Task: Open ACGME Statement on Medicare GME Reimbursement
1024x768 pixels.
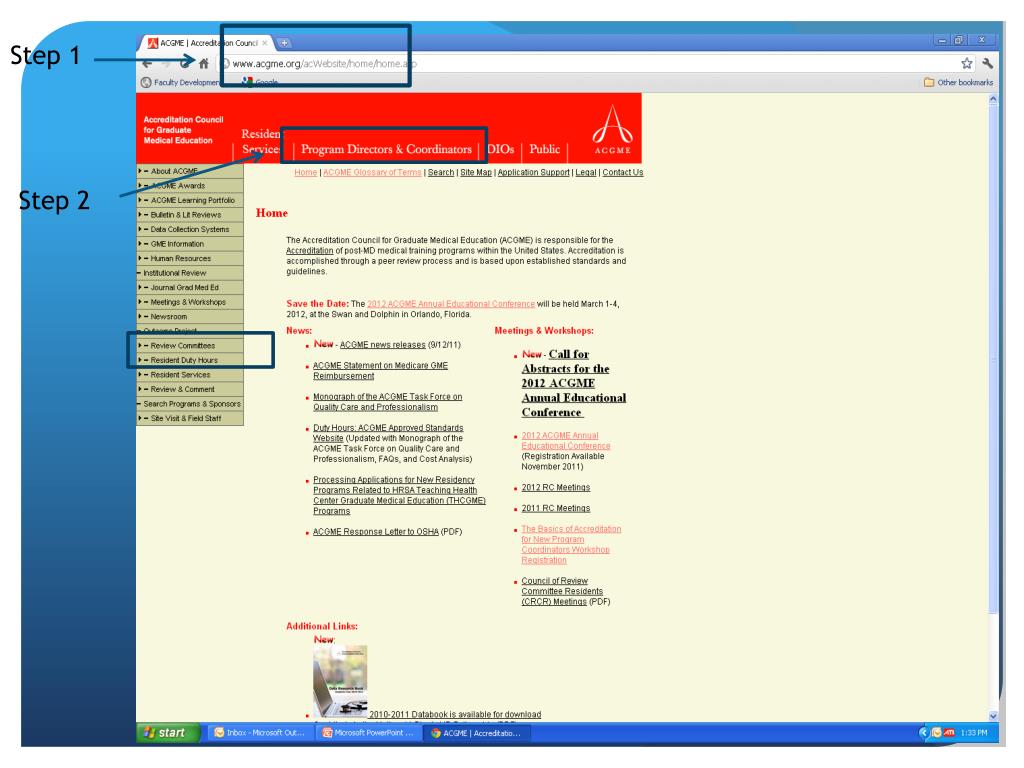Action: 380,371
